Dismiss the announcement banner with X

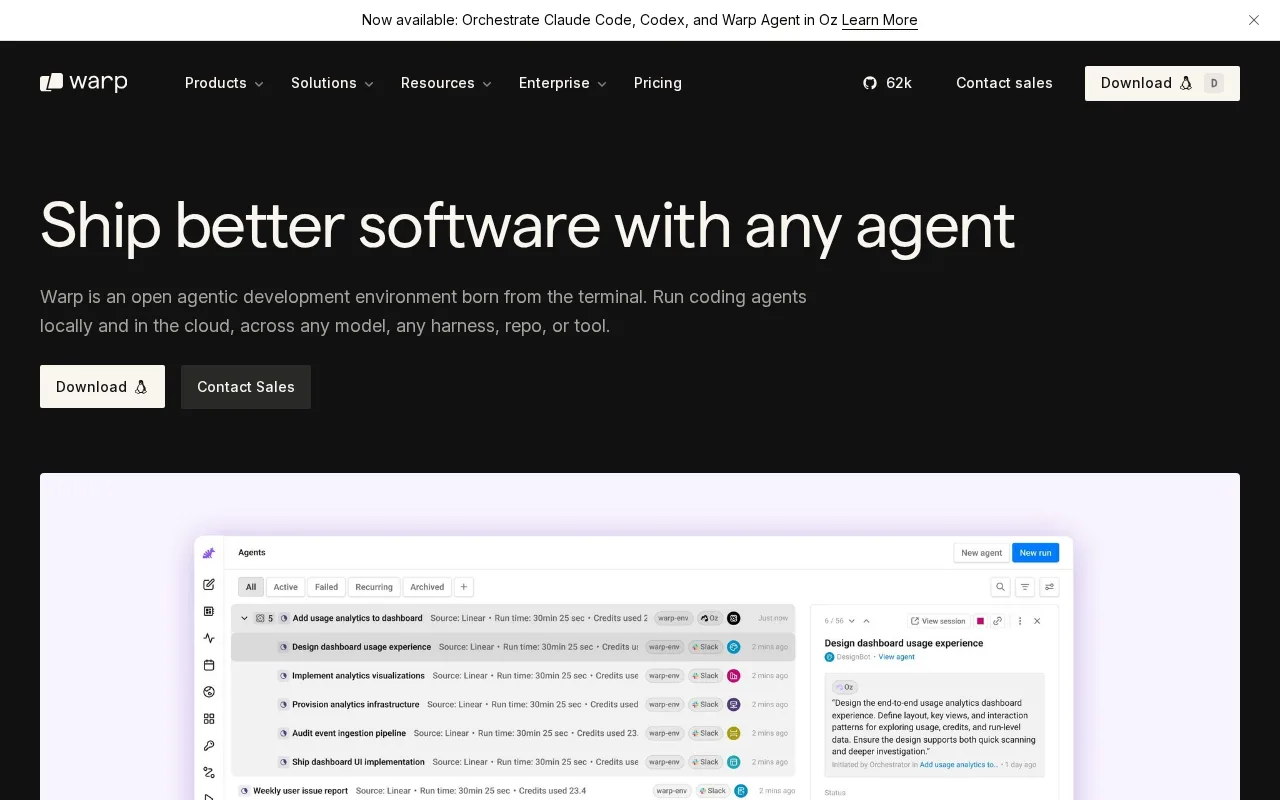coord(1253,20)
